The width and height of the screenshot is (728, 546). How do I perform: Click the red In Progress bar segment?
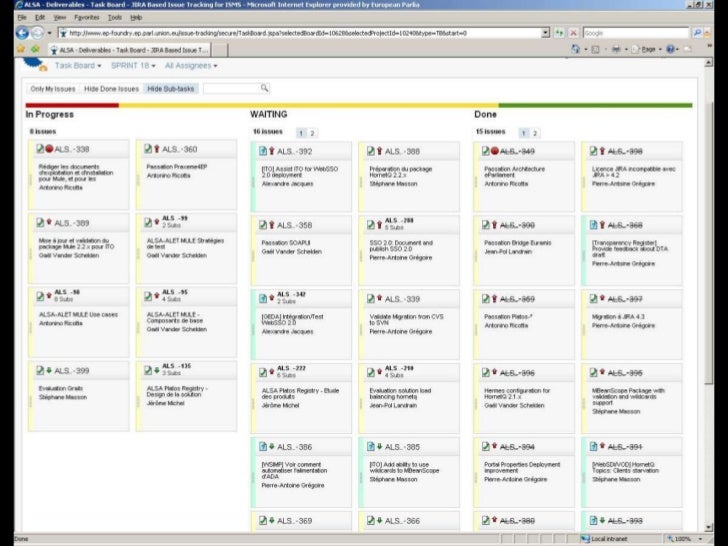pyautogui.click(x=72, y=105)
